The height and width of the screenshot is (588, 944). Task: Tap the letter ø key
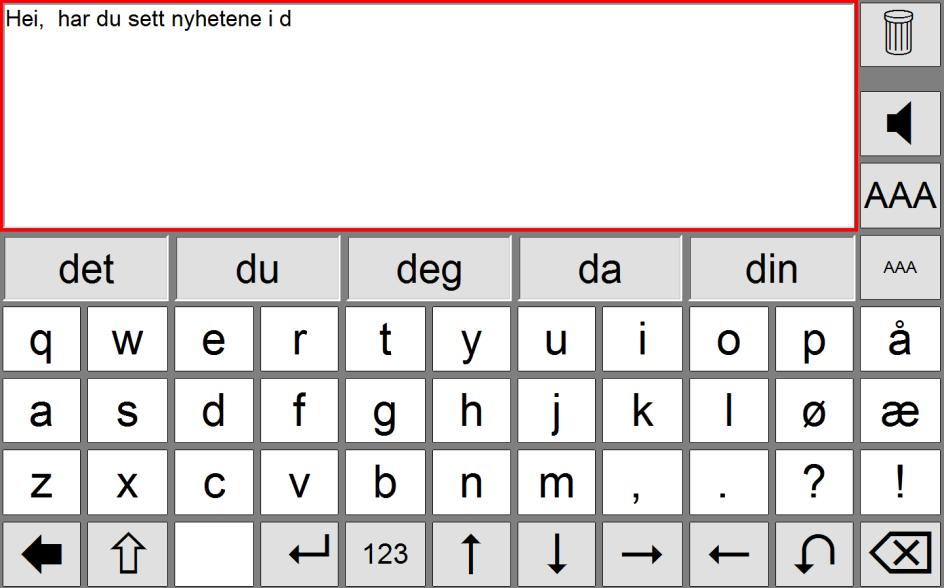[814, 410]
